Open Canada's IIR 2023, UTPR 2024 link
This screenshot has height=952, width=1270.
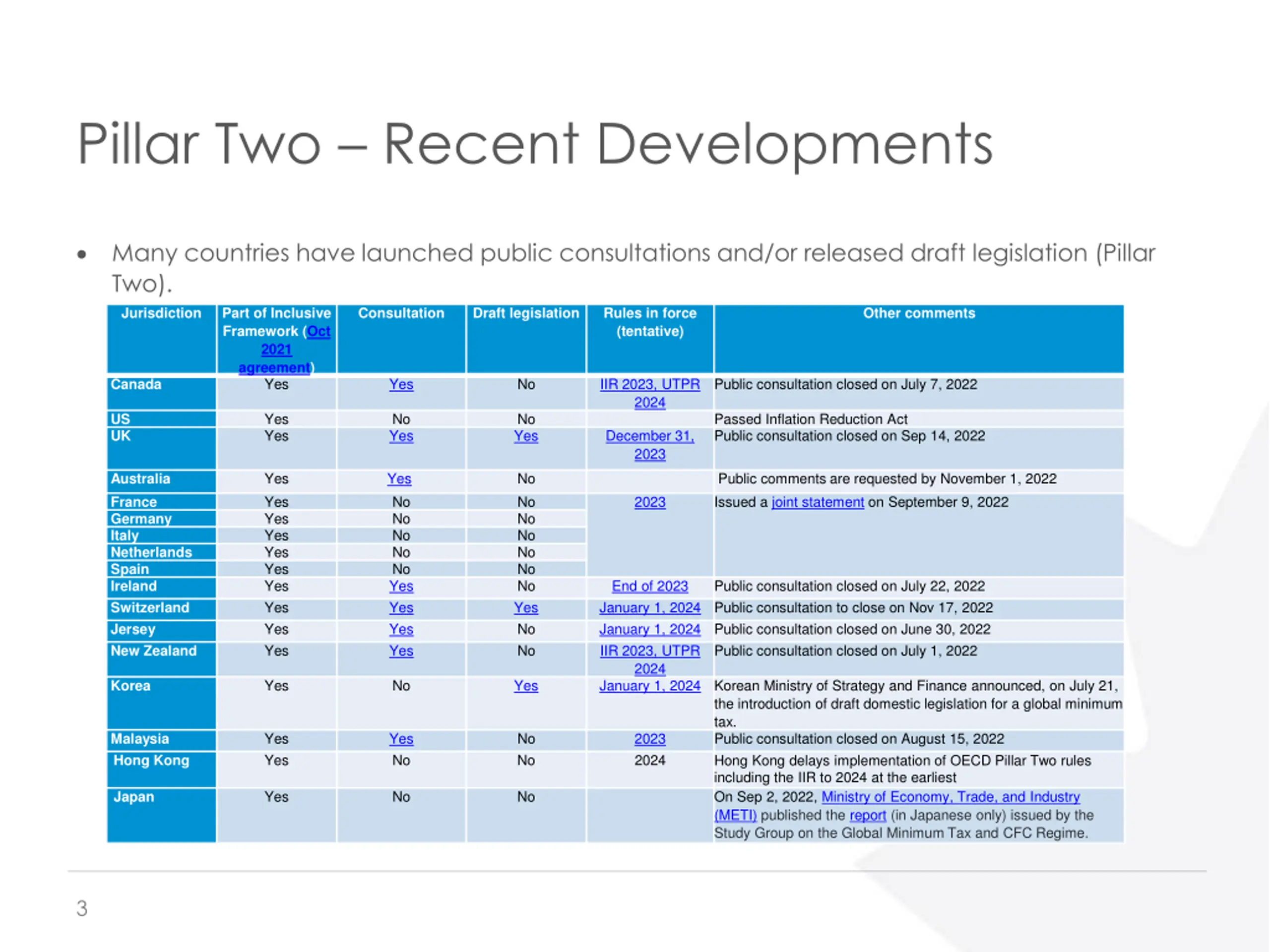coord(649,394)
